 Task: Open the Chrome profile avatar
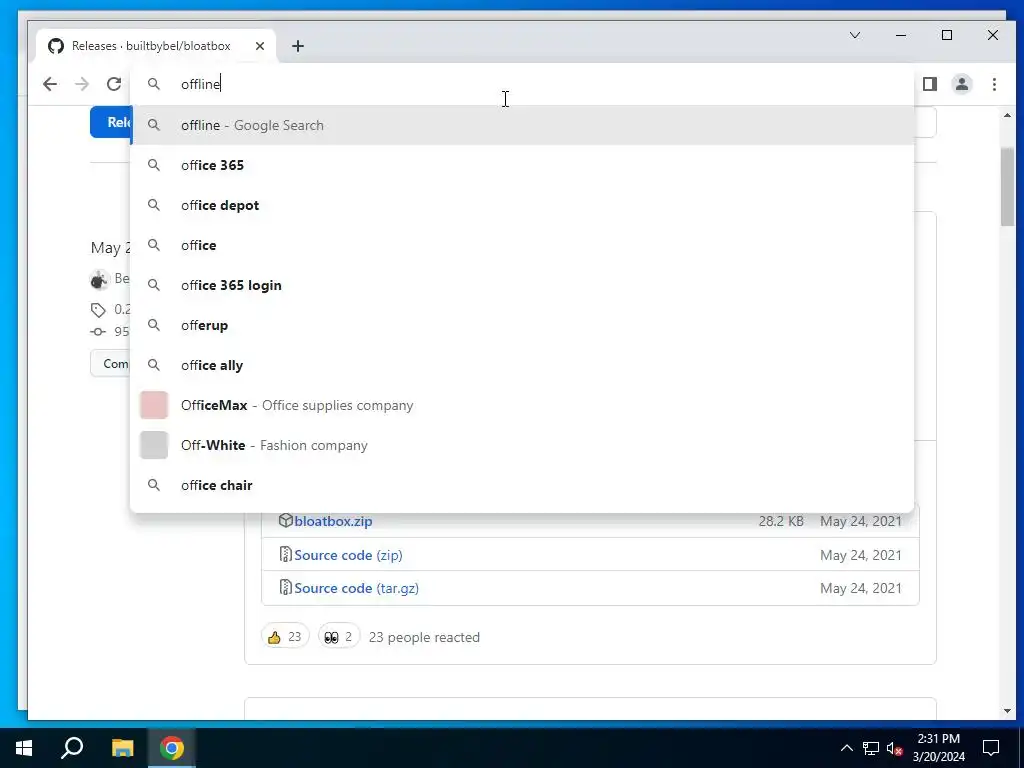(961, 84)
